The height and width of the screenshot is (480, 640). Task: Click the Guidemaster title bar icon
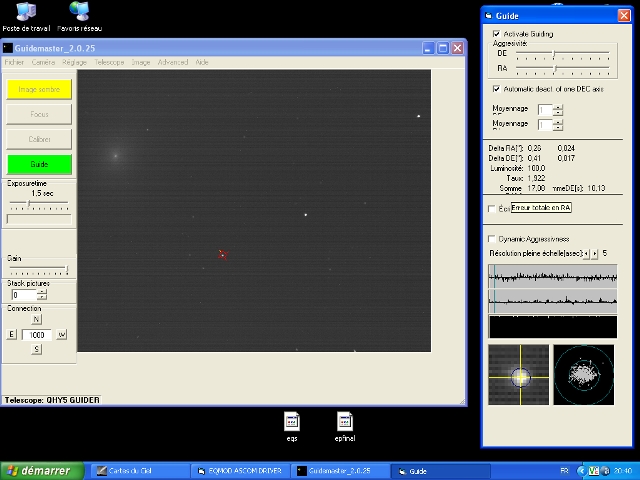click(x=8, y=48)
